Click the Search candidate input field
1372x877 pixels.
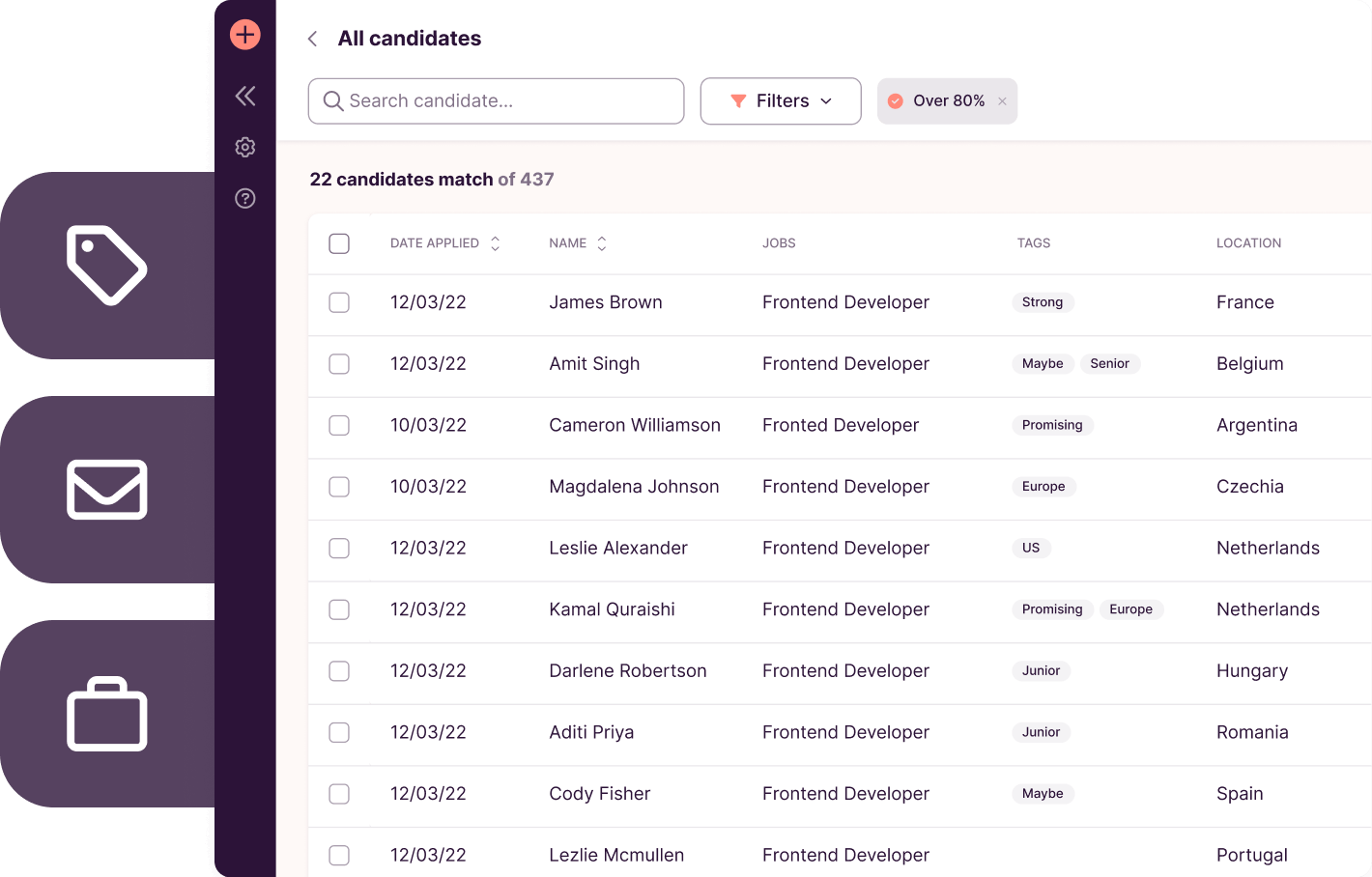(497, 101)
